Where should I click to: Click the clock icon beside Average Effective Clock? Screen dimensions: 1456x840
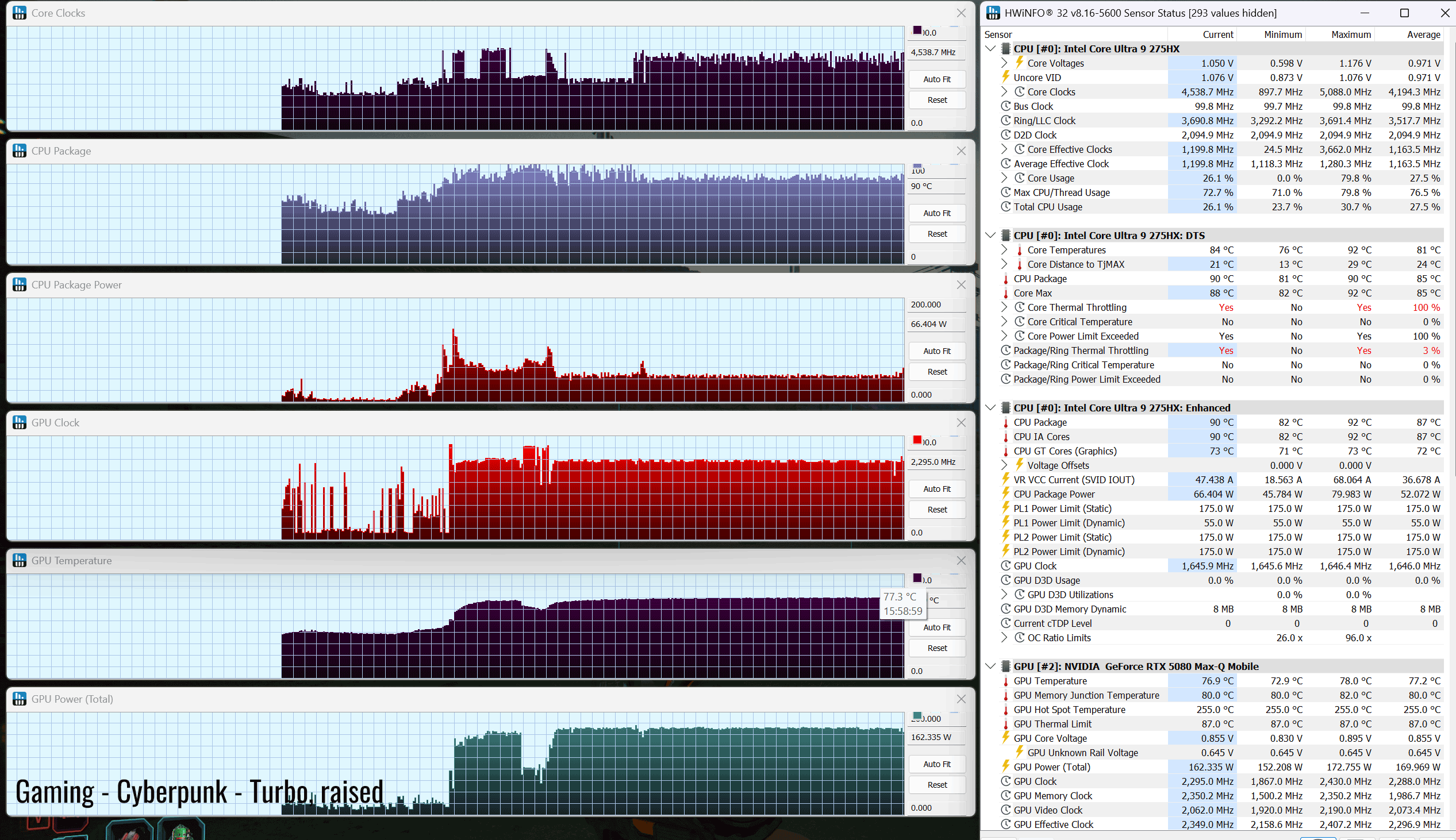(x=1006, y=164)
